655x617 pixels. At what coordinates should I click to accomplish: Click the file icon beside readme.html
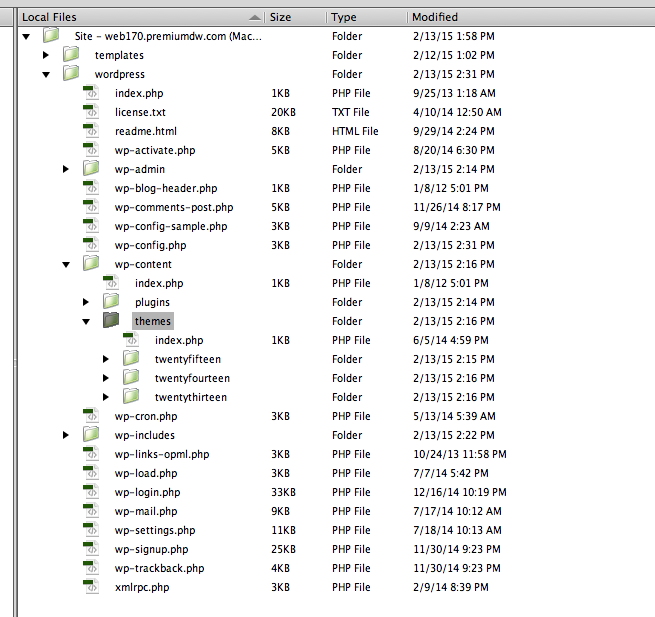pos(91,130)
